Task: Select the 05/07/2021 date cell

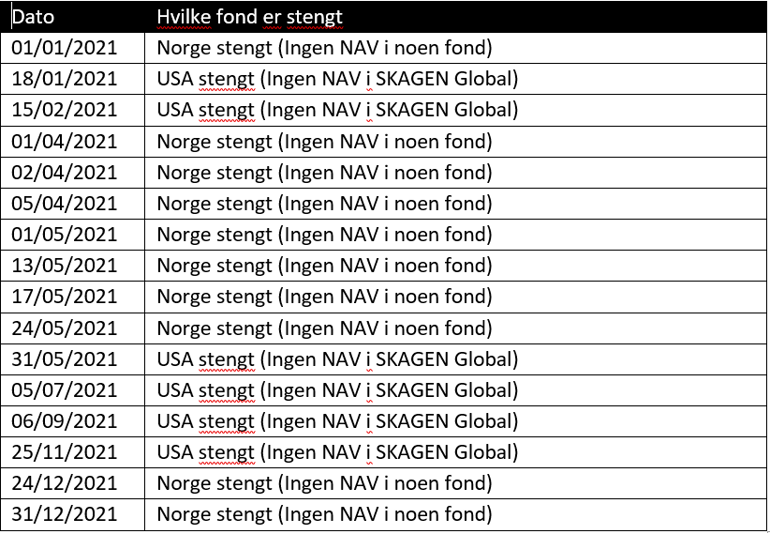Action: click(x=64, y=390)
